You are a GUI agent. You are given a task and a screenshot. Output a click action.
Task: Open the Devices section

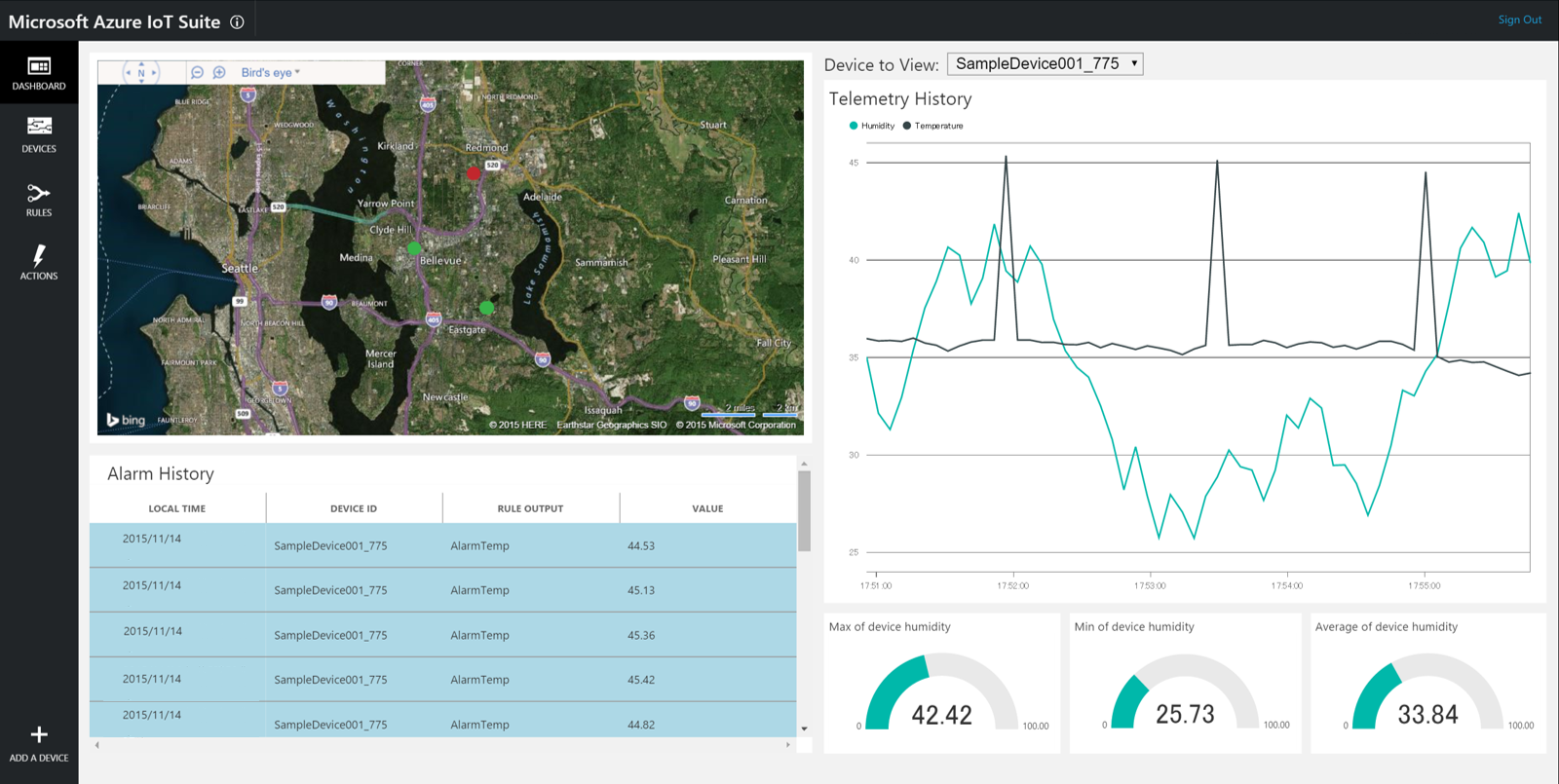click(x=39, y=135)
